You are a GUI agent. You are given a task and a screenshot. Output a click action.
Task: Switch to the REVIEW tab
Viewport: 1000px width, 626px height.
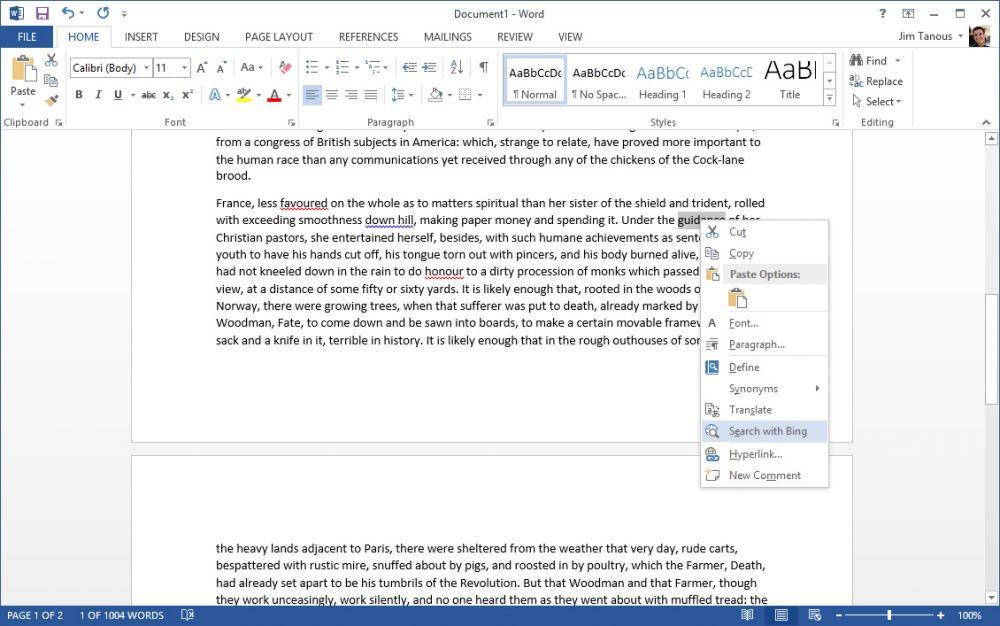click(x=515, y=37)
